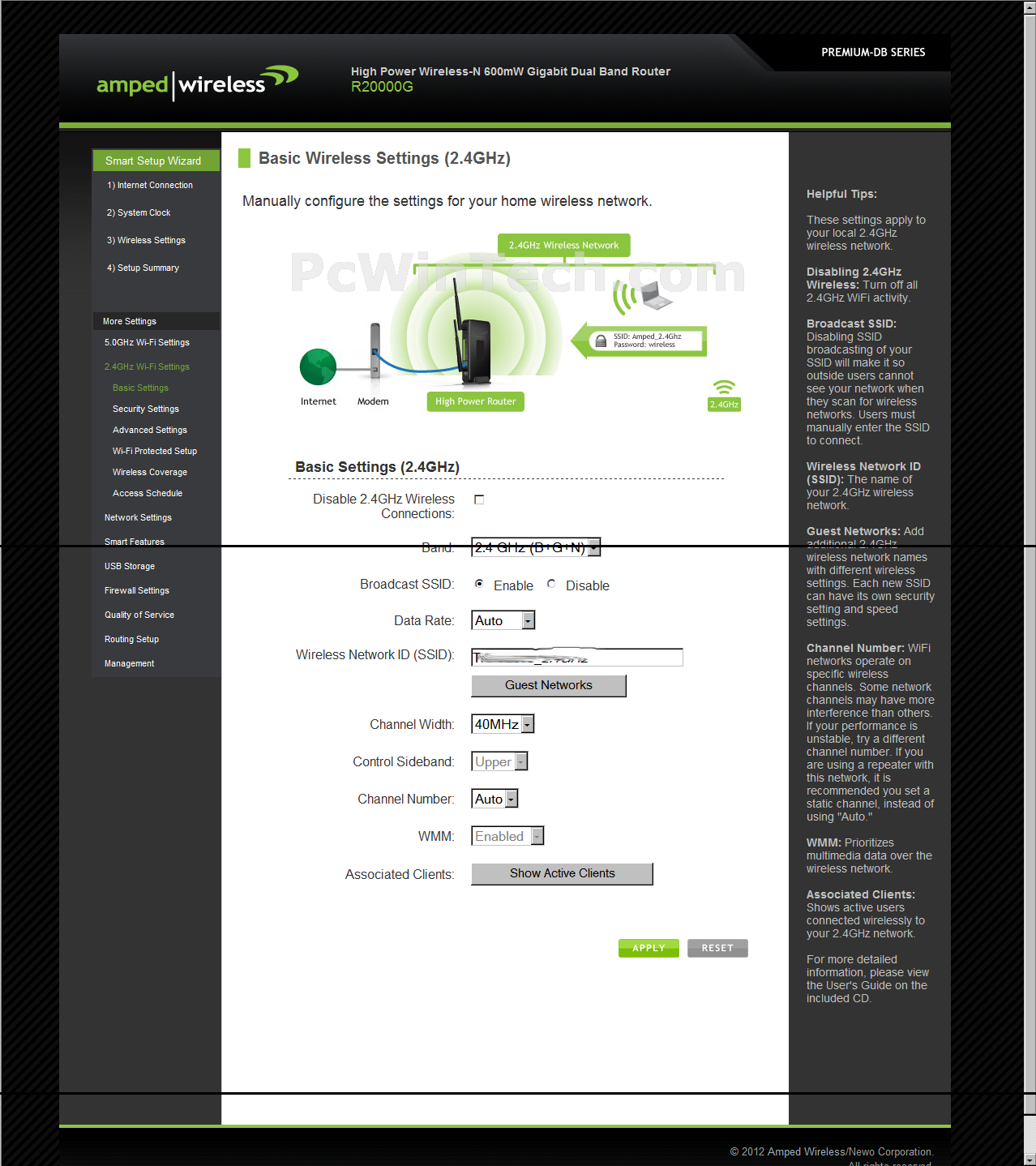Click Show Active Clients button

[x=562, y=873]
